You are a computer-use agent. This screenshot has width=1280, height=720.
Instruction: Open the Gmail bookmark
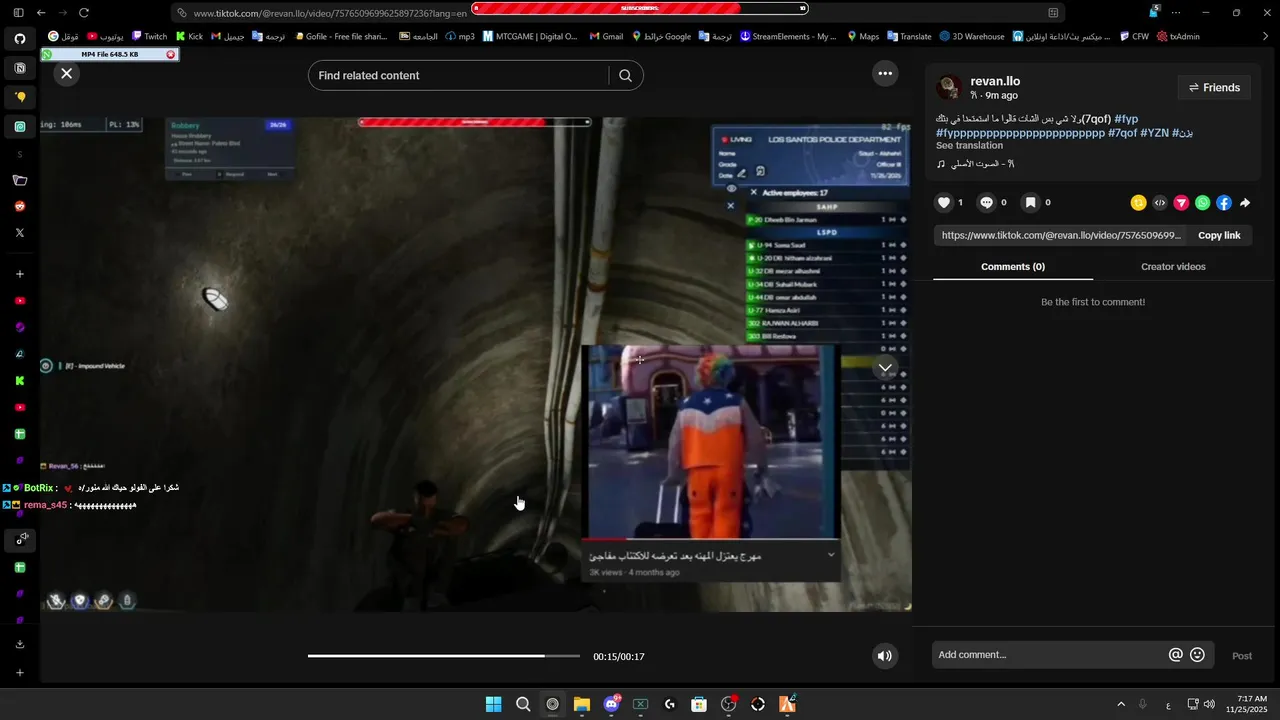[x=606, y=36]
